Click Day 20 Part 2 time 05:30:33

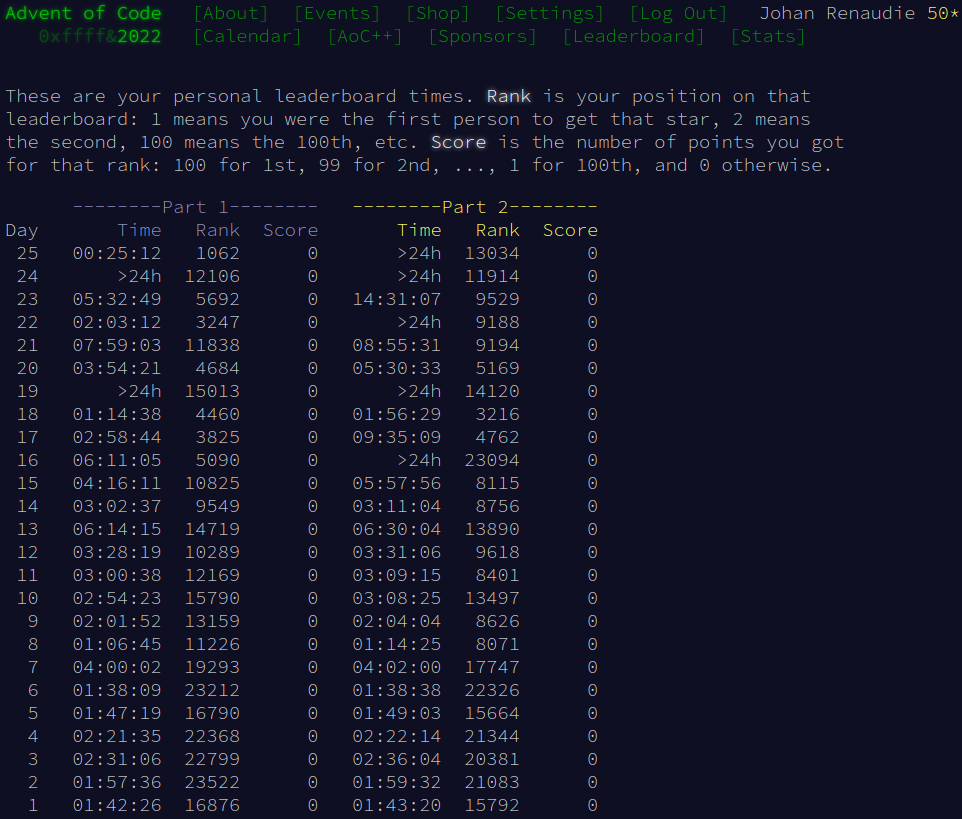coord(397,368)
